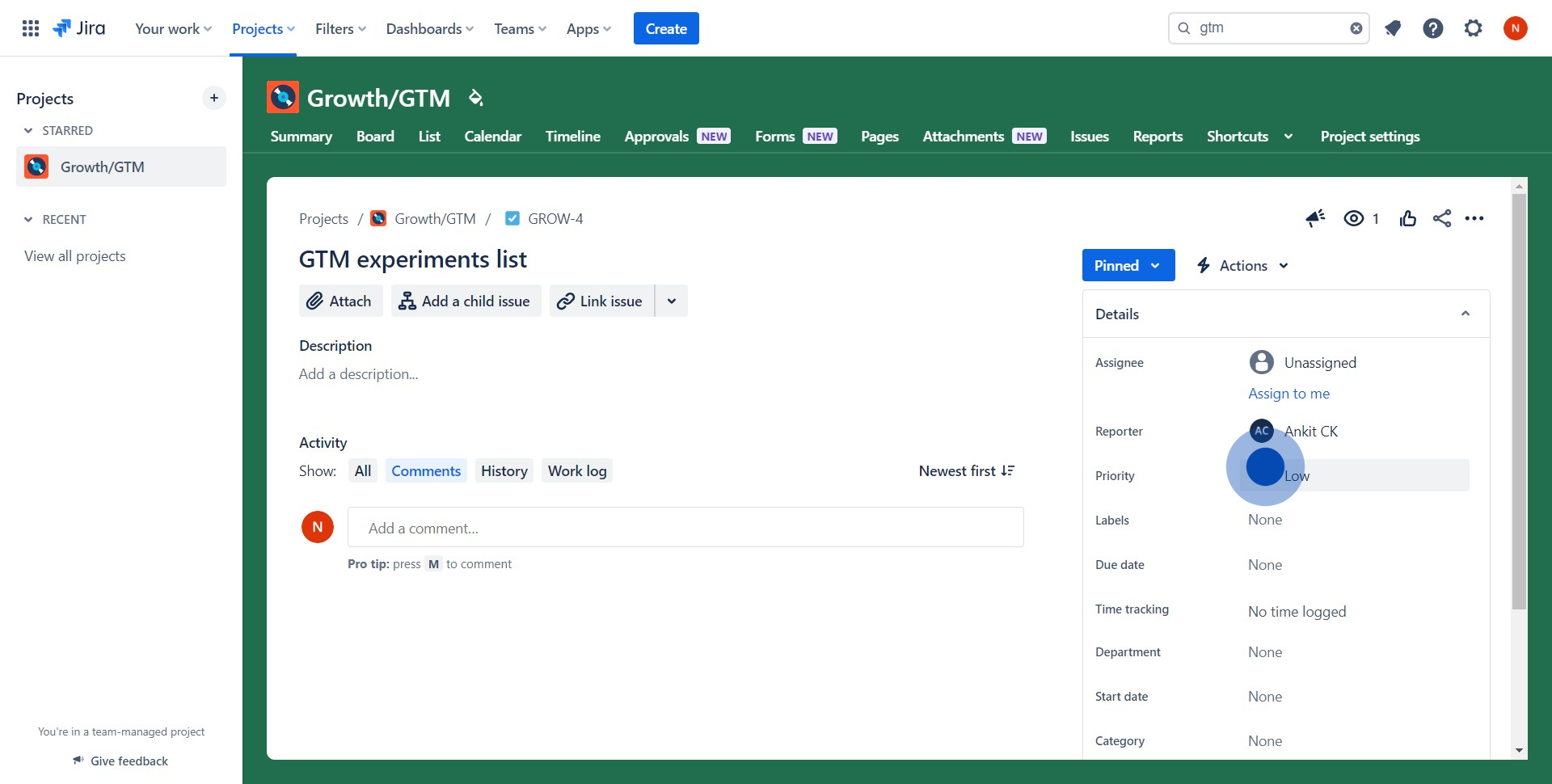Switch to Timeline tab

click(x=573, y=137)
